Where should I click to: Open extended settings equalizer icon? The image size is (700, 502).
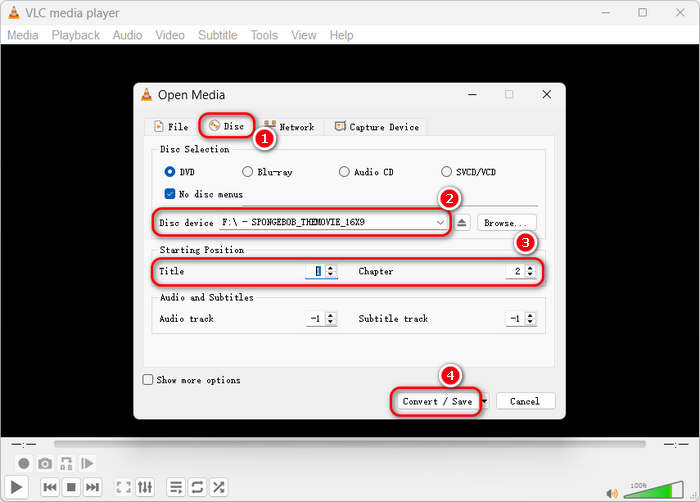[145, 487]
